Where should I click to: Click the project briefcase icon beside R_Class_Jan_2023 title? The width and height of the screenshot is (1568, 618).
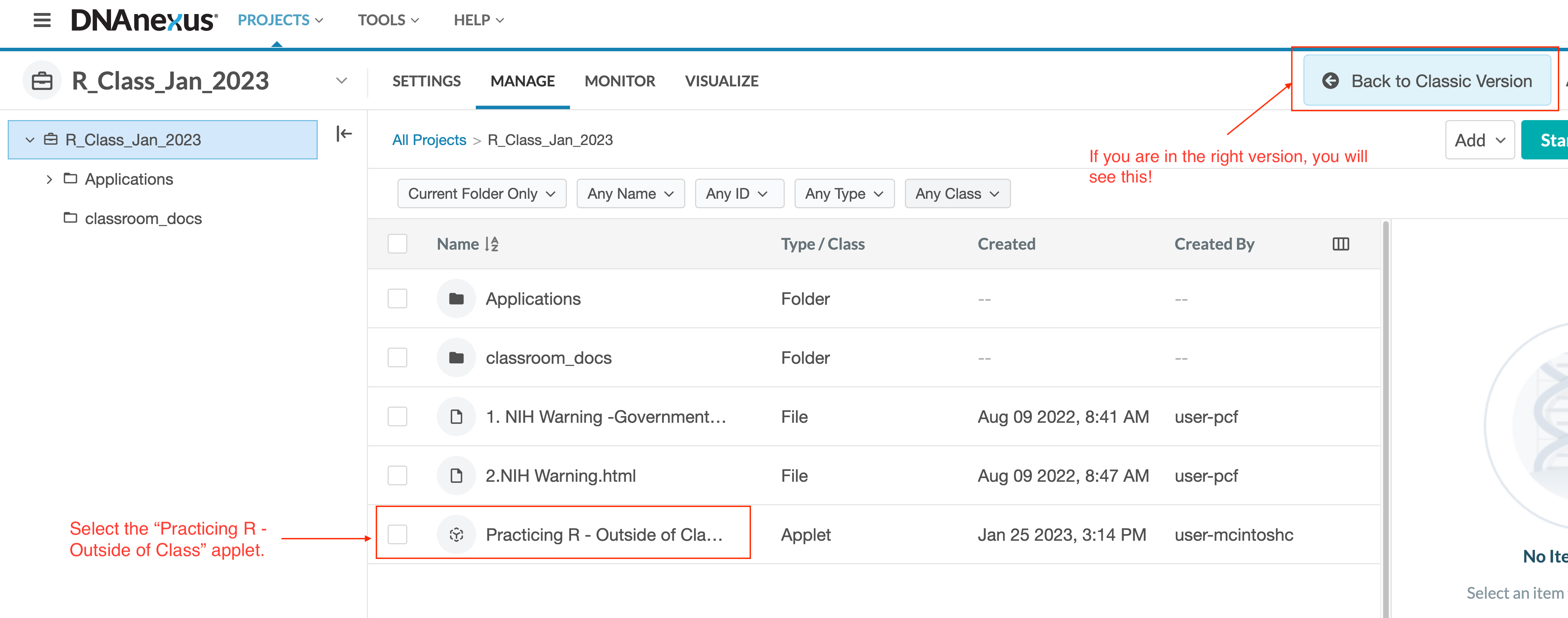click(42, 81)
